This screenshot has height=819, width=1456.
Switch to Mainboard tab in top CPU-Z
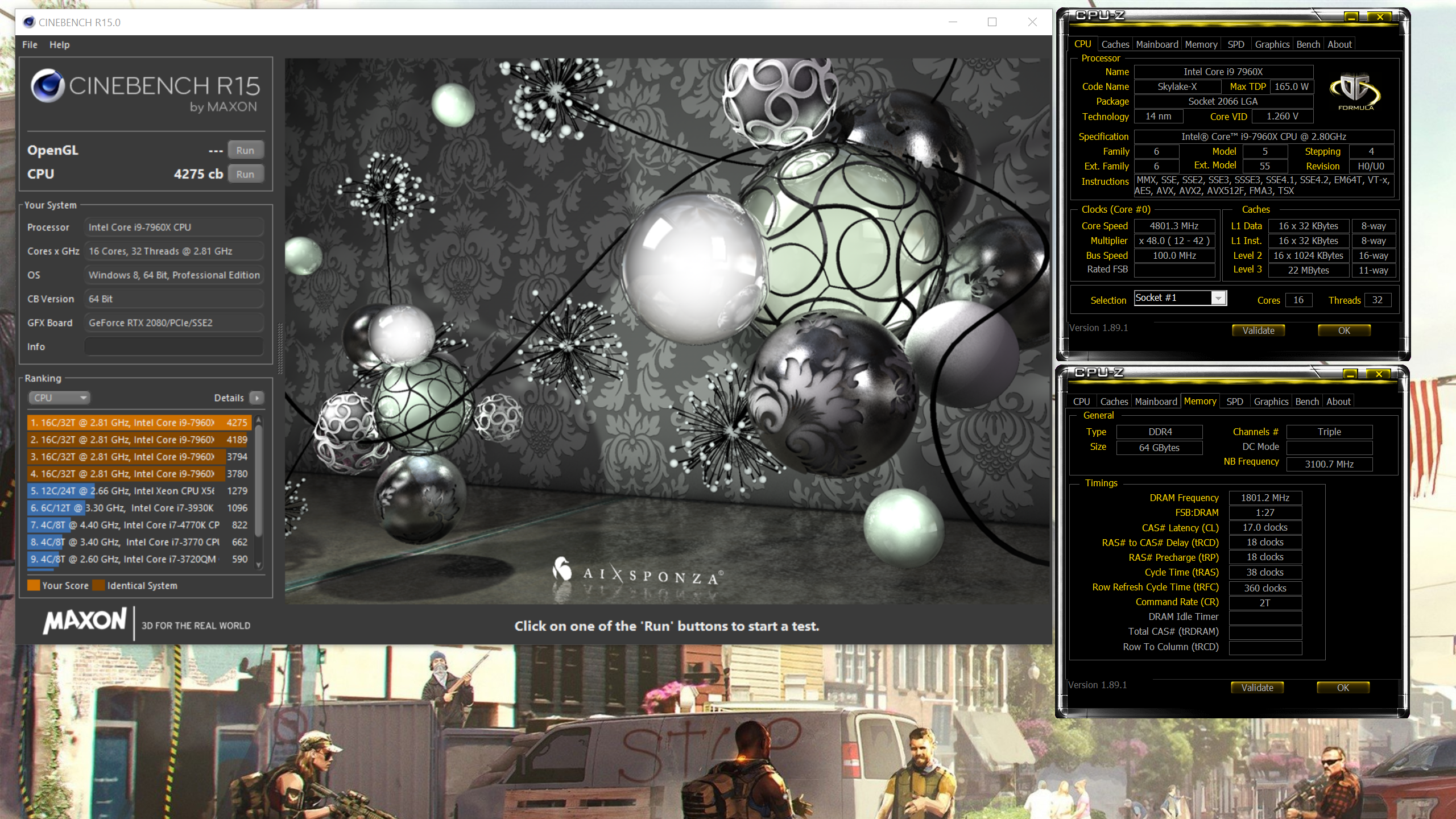(1157, 44)
